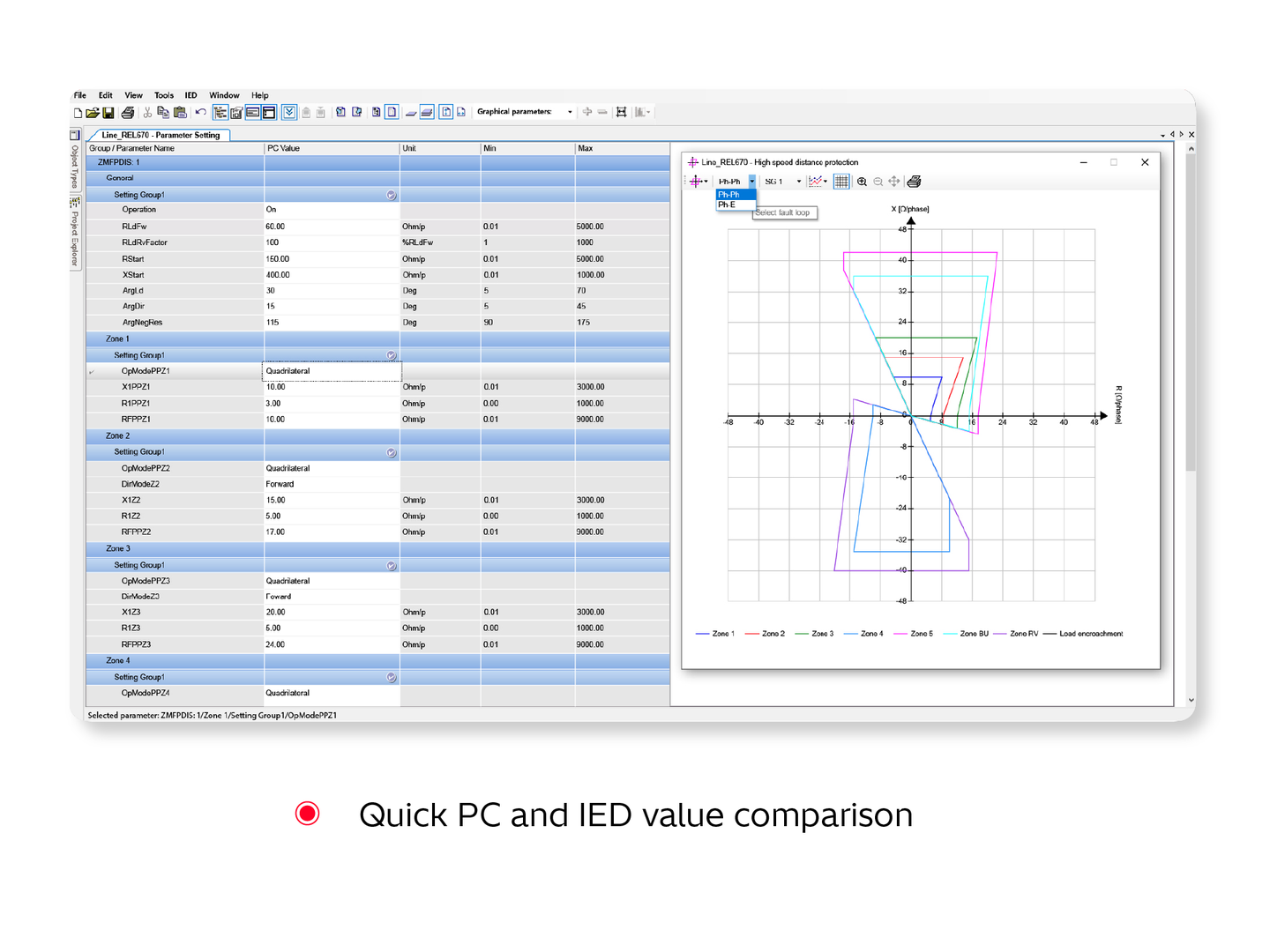1270x952 pixels.
Task: Open the Tools menu
Action: pos(164,95)
